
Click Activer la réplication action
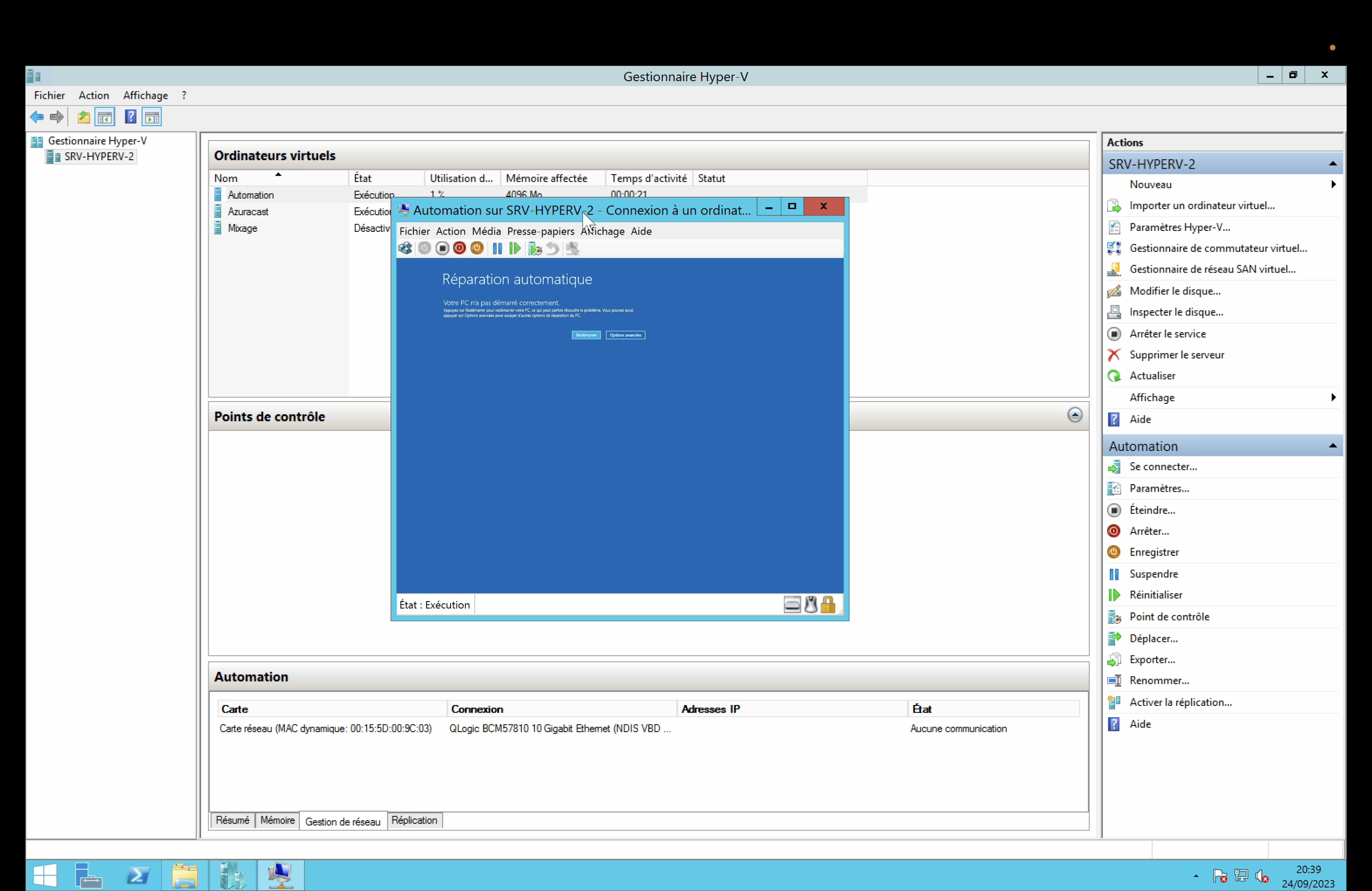[1180, 703]
